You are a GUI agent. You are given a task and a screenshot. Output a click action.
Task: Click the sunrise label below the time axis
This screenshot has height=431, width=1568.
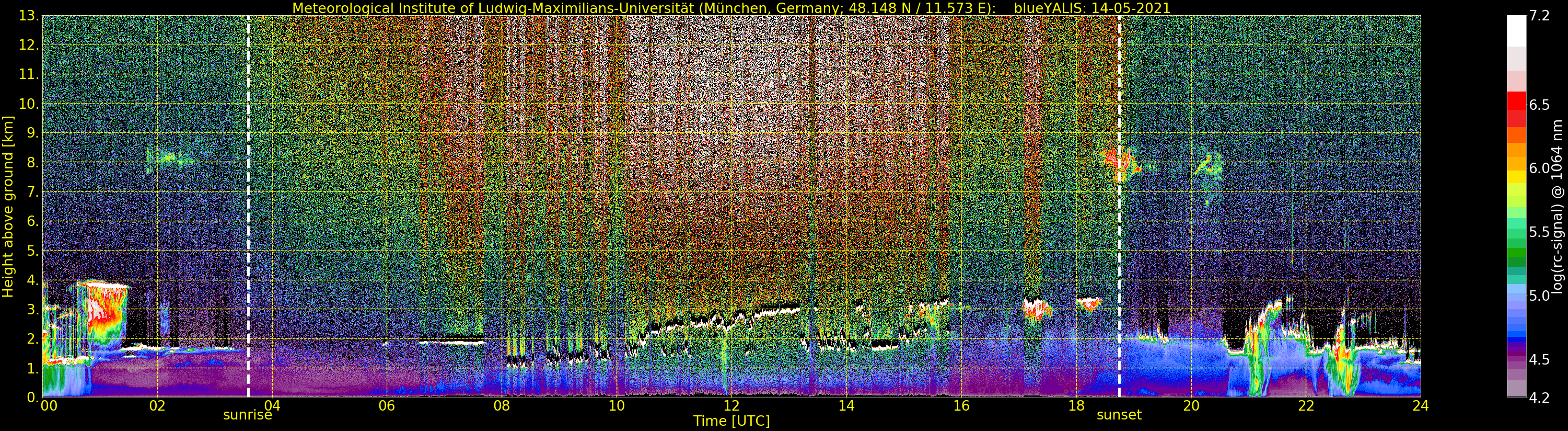tap(247, 416)
